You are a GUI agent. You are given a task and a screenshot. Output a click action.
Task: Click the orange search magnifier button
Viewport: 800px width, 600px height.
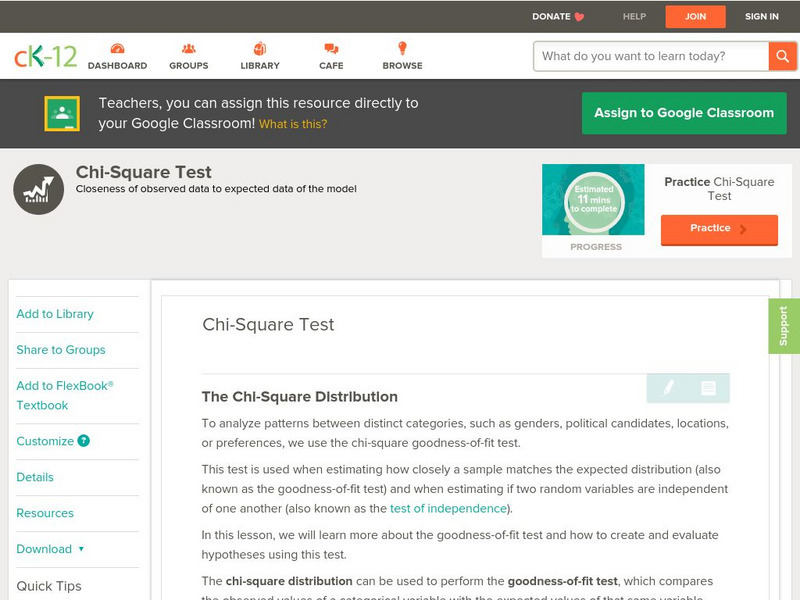[782, 56]
